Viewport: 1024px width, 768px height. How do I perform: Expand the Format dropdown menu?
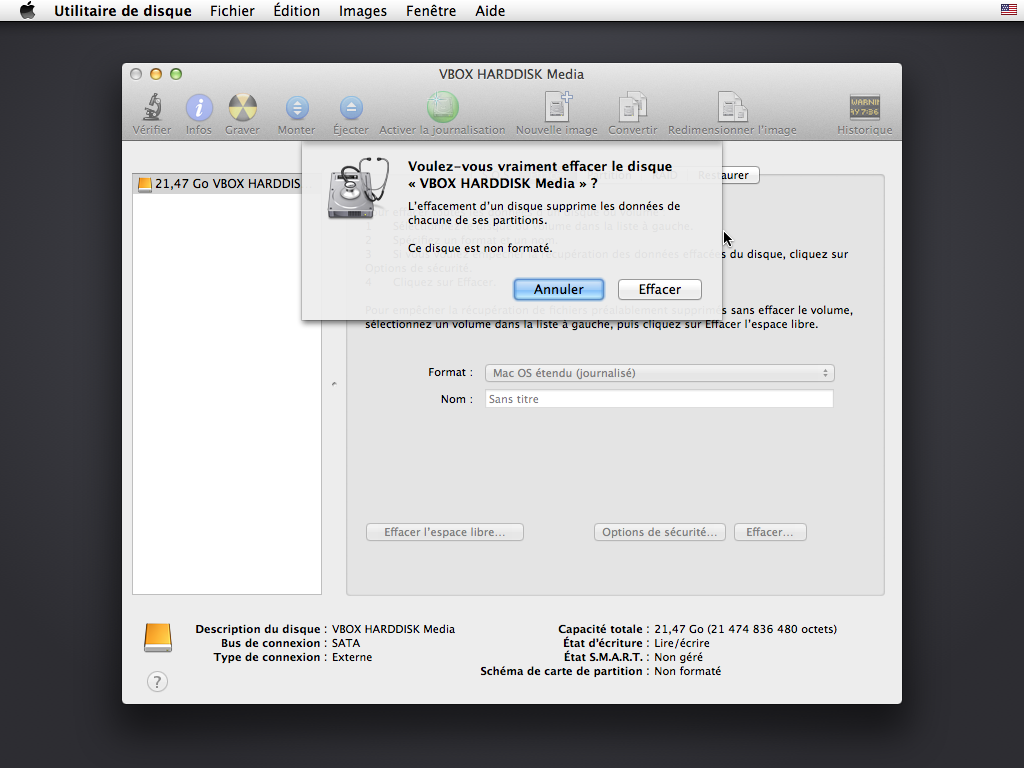pyautogui.click(x=659, y=373)
